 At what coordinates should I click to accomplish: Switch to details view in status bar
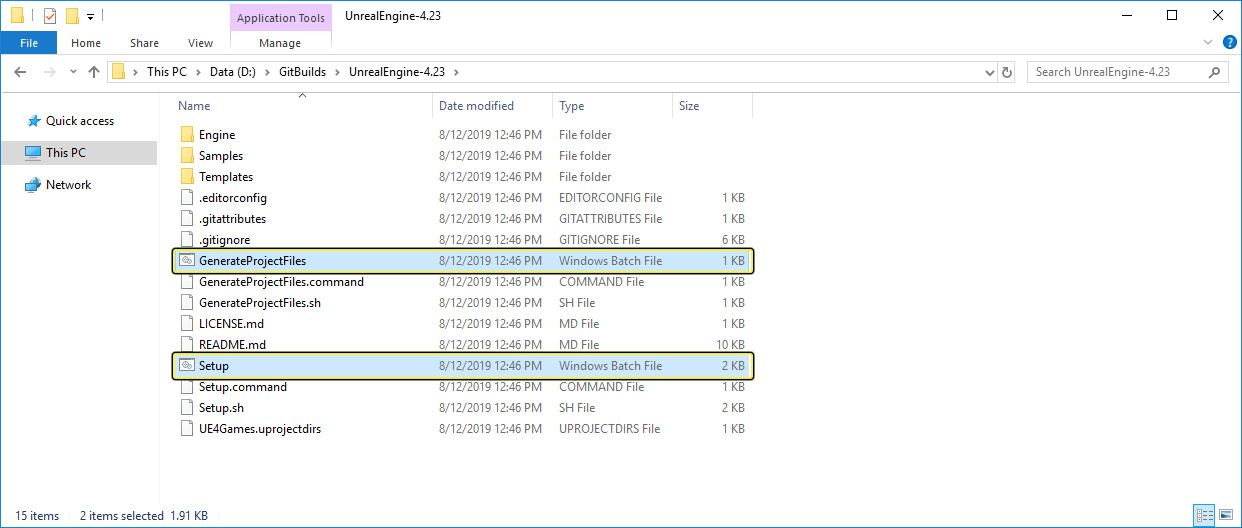1203,516
